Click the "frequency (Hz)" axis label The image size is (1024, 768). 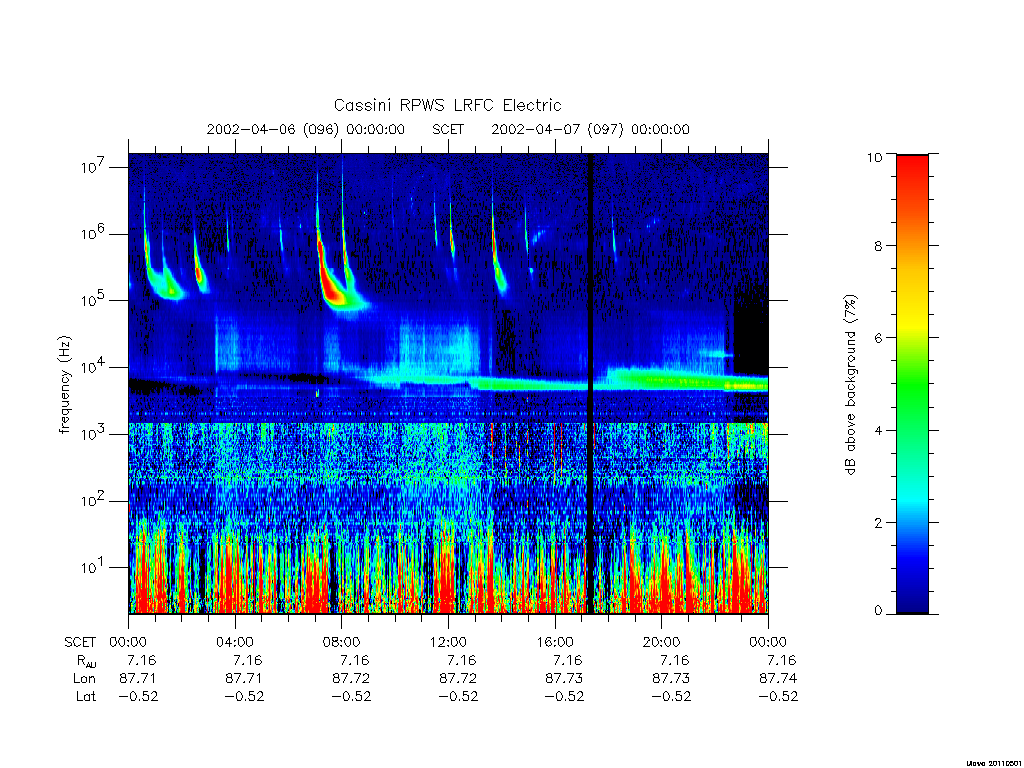[64, 385]
